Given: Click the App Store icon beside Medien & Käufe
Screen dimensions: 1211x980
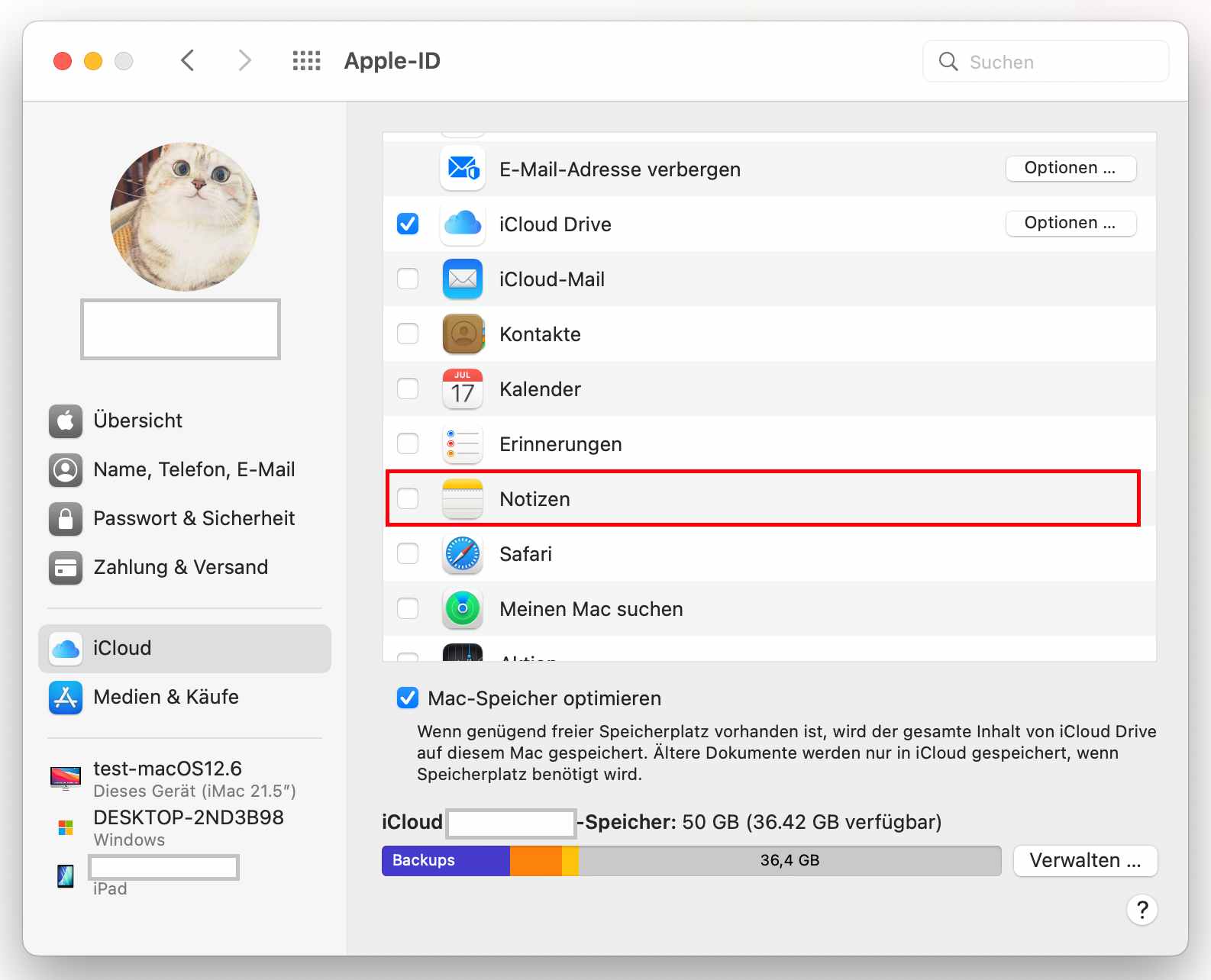Looking at the screenshot, I should click(x=66, y=697).
